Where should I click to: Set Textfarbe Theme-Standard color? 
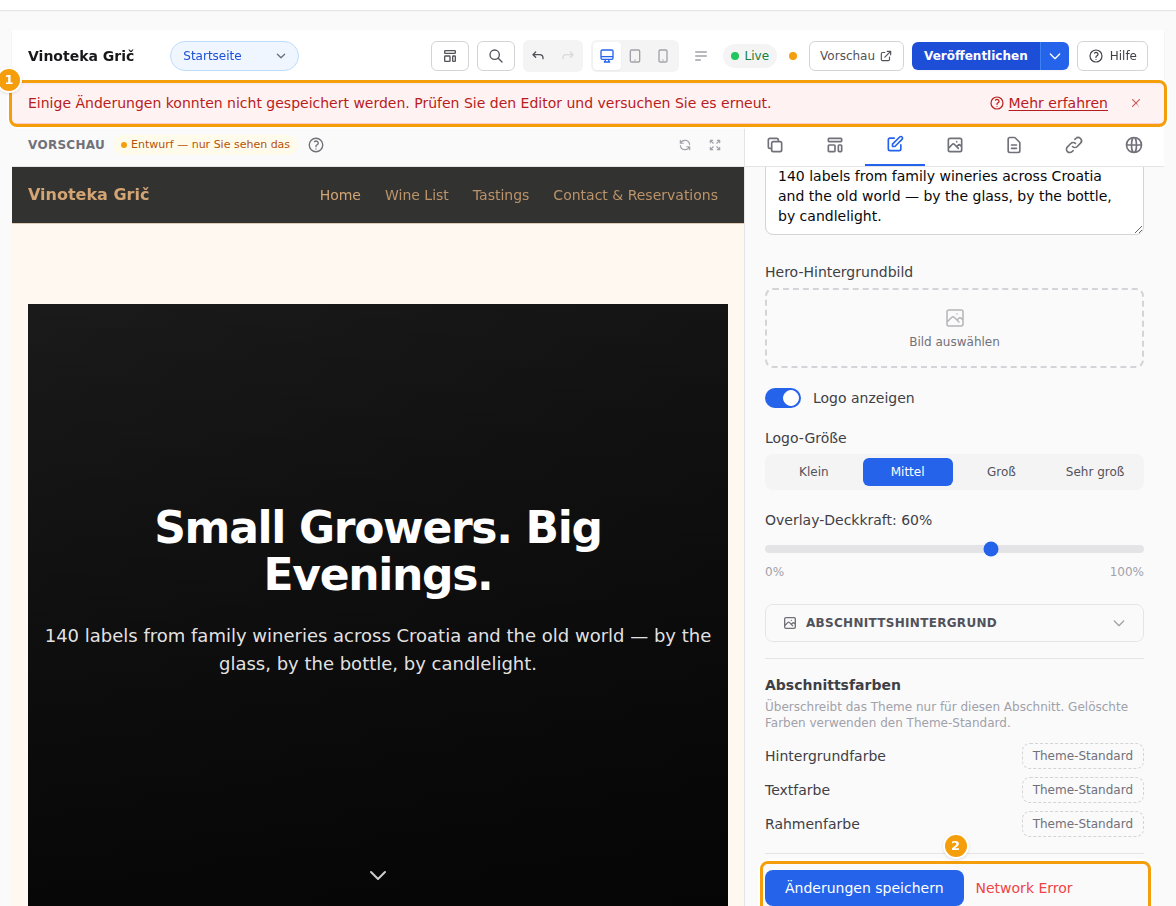coord(1082,790)
